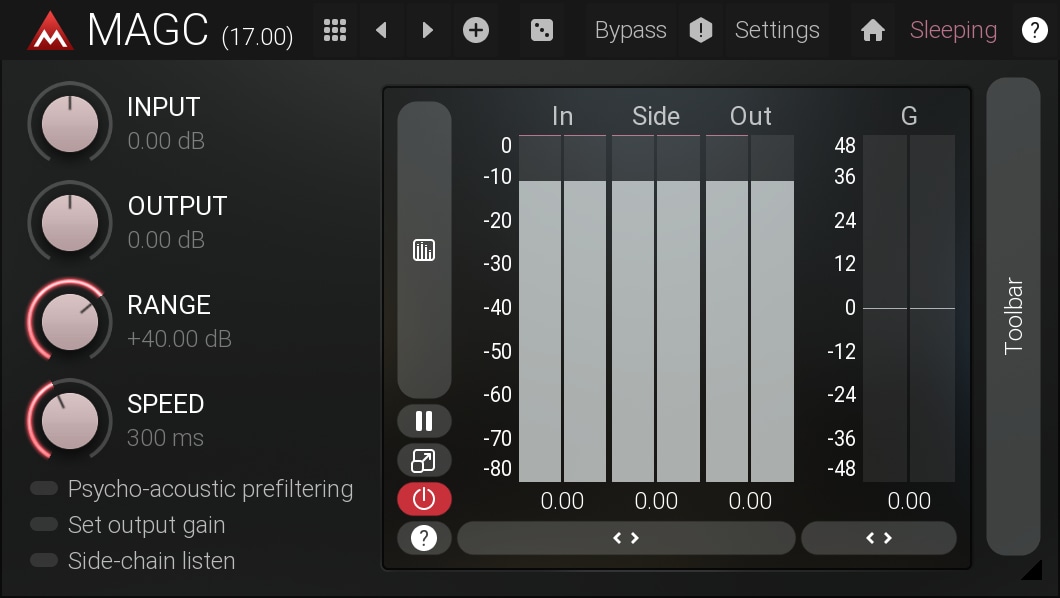This screenshot has height=598, width=1060.
Task: Open the Settings menu
Action: pyautogui.click(x=777, y=30)
